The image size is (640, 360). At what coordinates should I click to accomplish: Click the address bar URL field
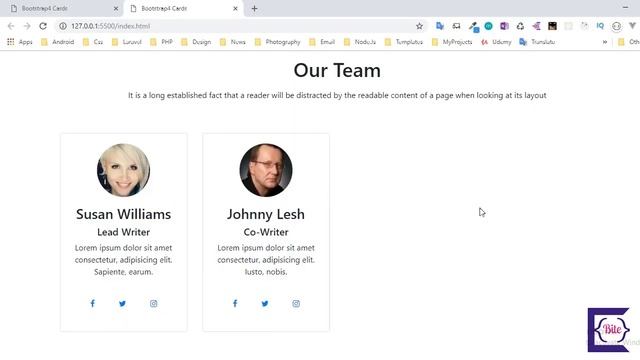point(241,26)
